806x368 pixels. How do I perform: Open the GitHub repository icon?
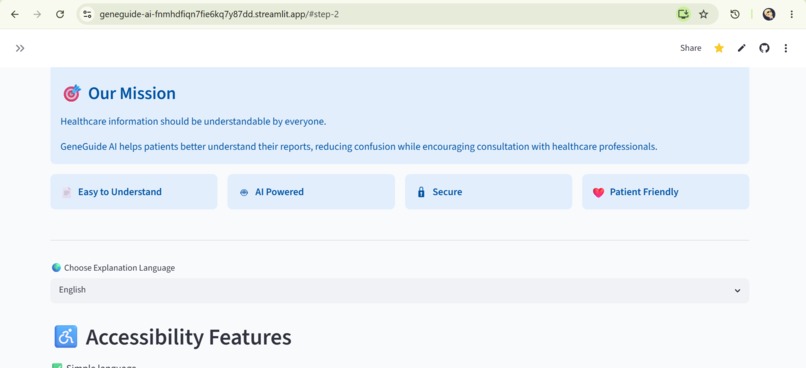(764, 48)
